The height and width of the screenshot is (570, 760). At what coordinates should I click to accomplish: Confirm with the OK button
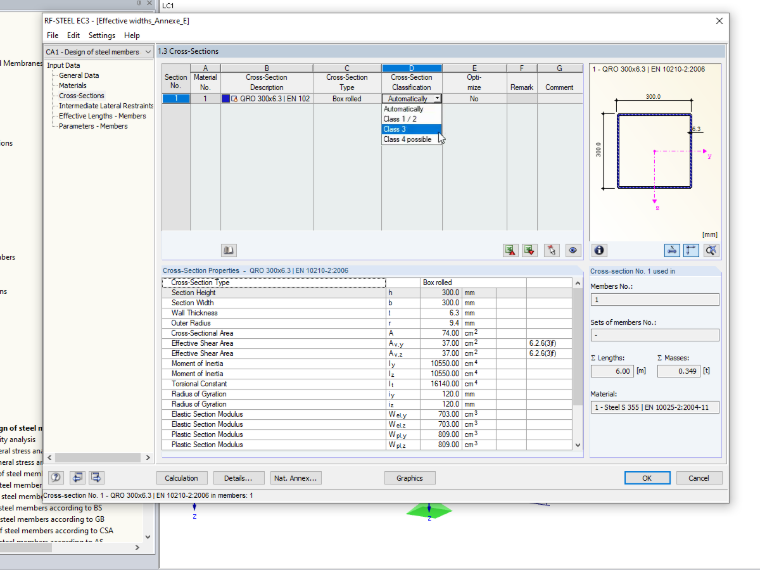tap(647, 478)
